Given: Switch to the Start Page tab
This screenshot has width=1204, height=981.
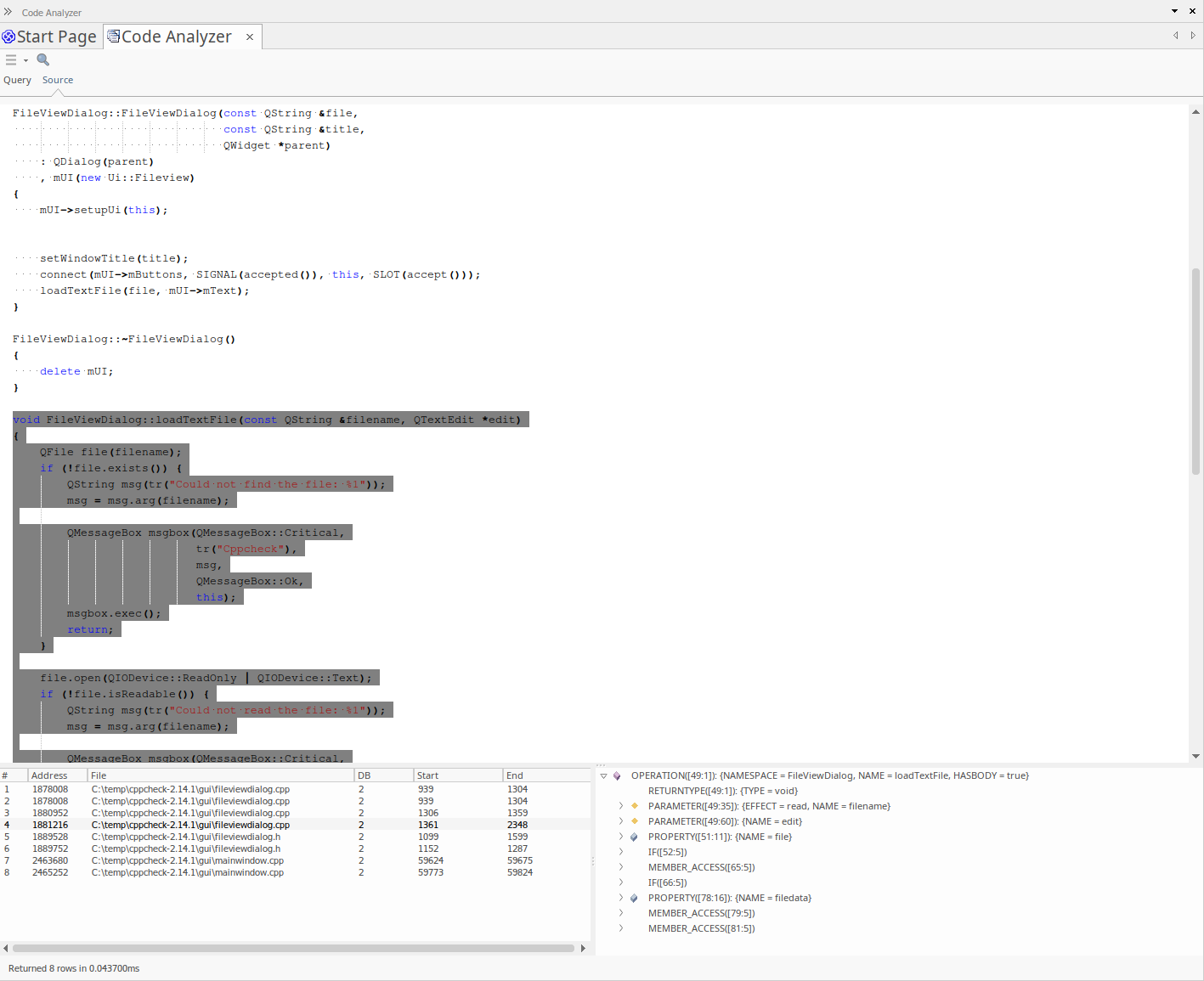Looking at the screenshot, I should 51,36.
